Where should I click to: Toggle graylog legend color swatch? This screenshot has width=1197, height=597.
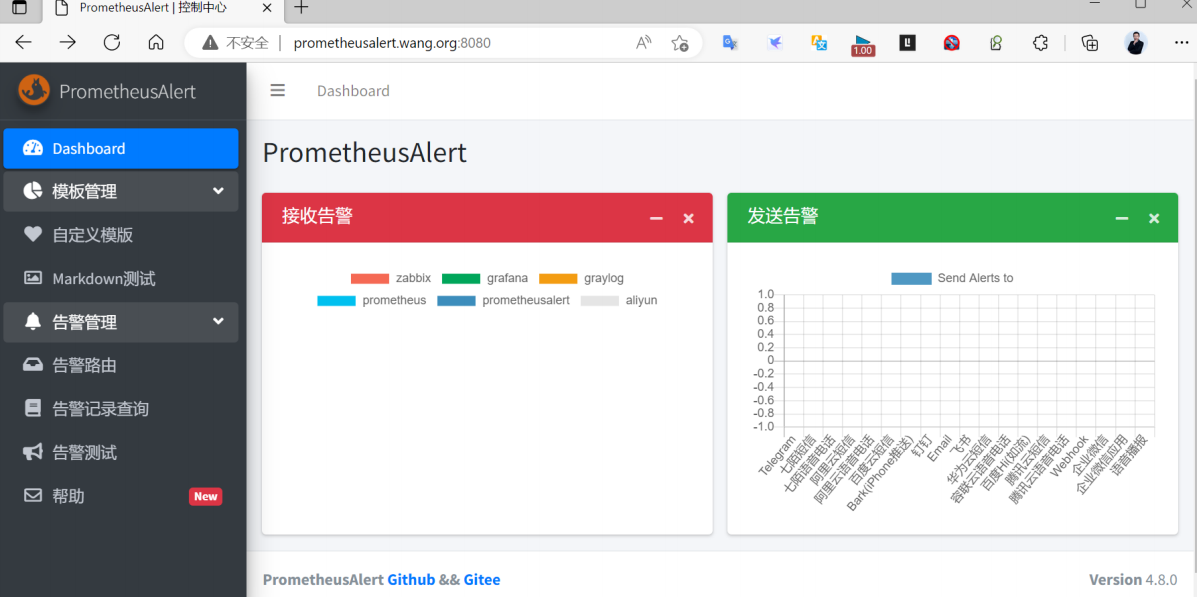coord(558,278)
